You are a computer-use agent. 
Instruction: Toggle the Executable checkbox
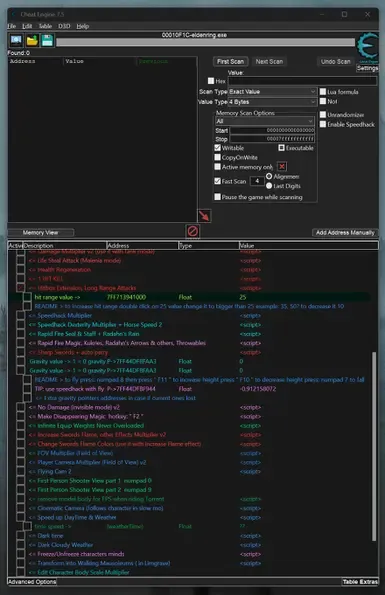[x=281, y=148]
